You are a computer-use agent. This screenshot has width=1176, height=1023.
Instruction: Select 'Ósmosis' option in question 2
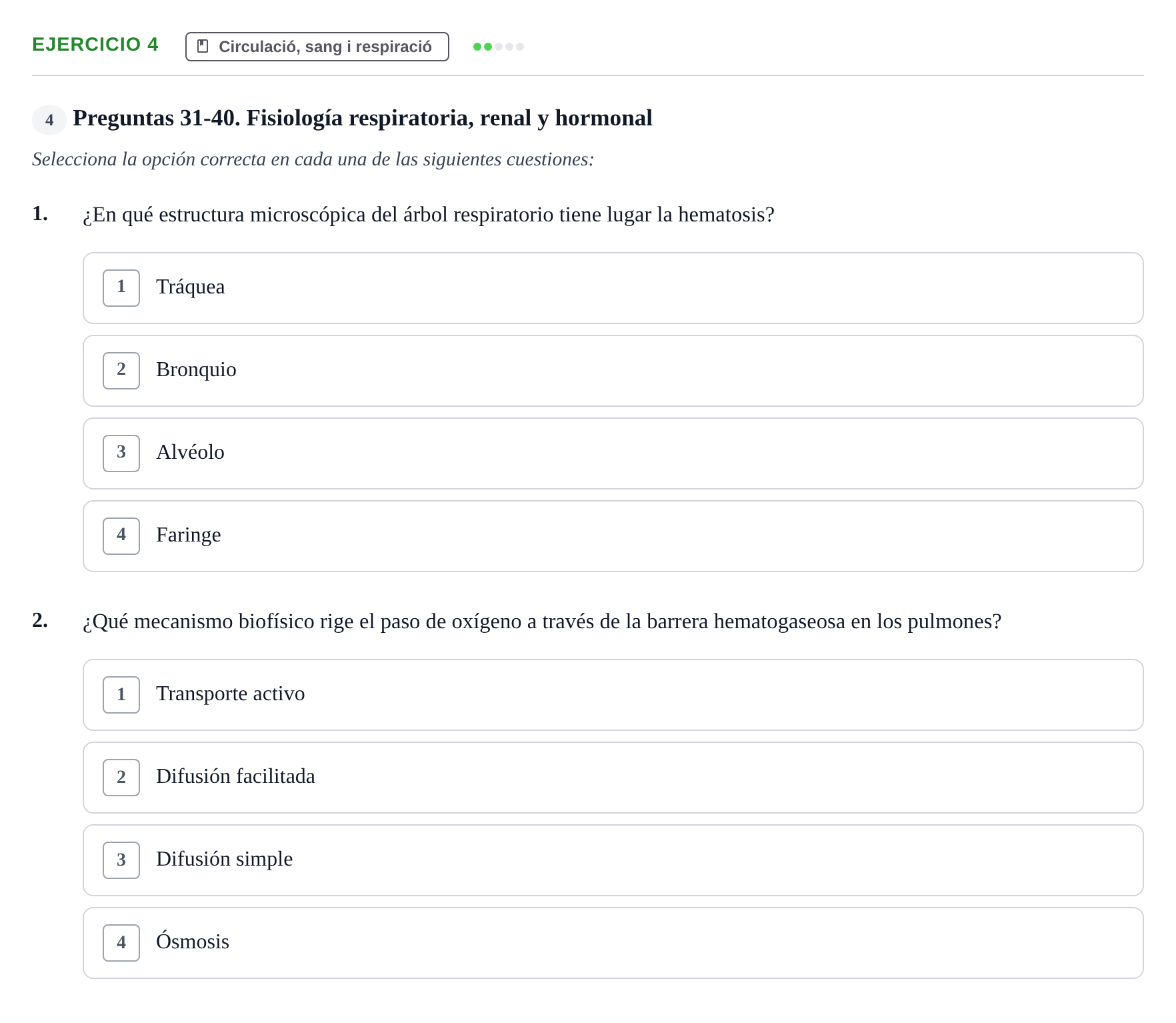pyautogui.click(x=613, y=943)
